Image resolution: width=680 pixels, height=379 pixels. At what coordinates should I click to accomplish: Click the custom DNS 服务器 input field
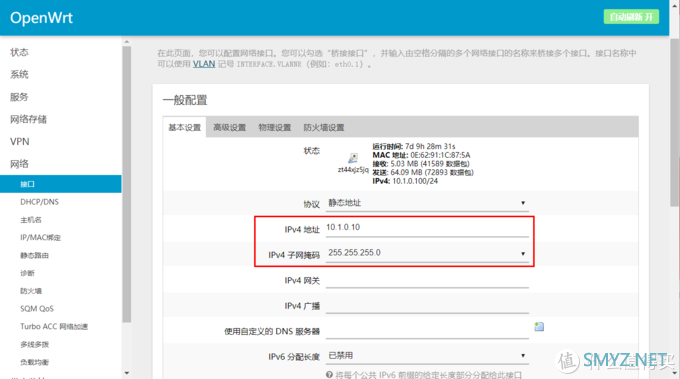tap(427, 331)
